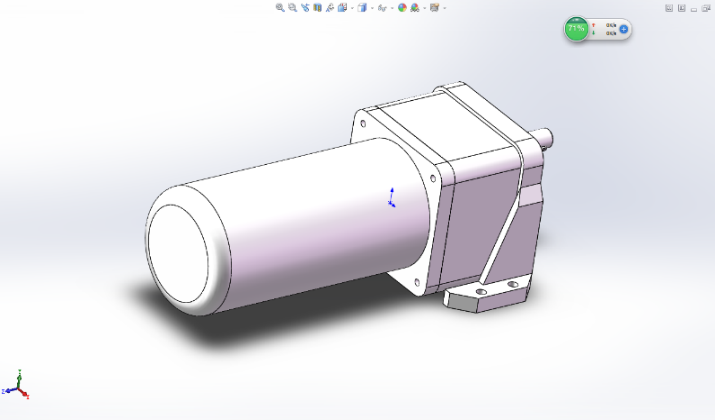715x420 pixels.
Task: Click the View Settings monitor icon
Action: tap(434, 8)
